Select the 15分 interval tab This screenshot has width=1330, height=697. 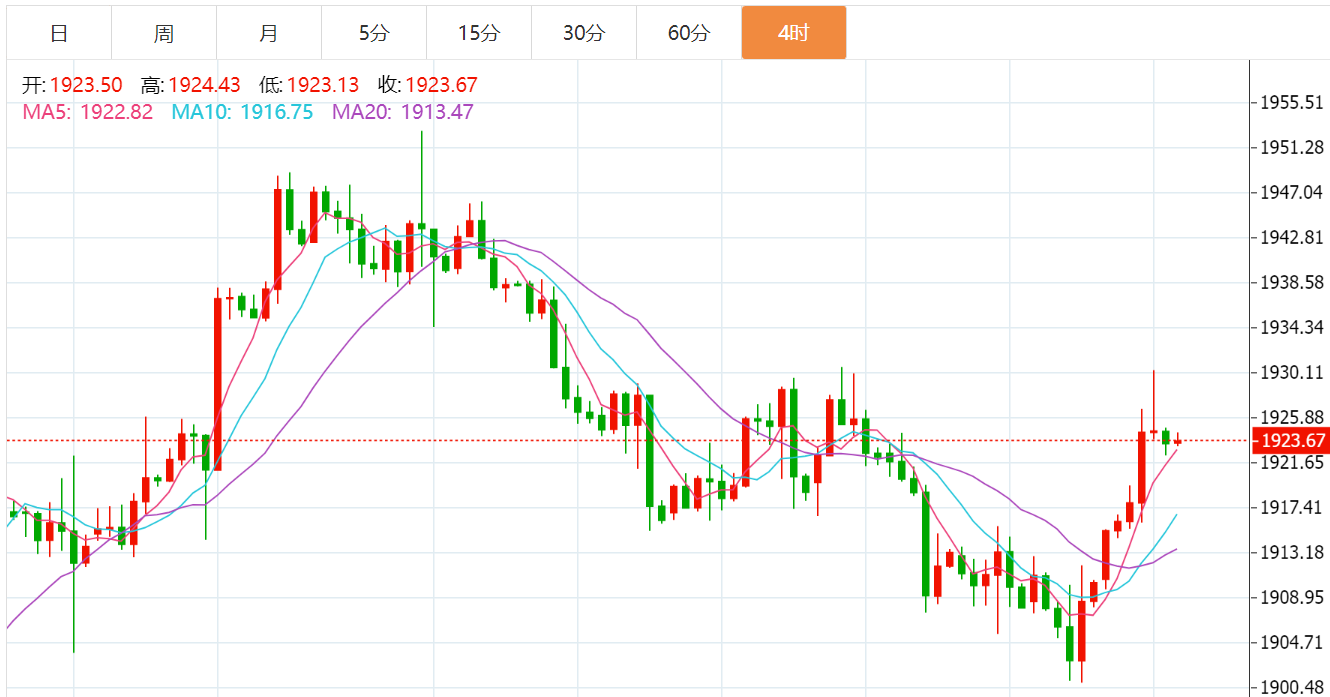[x=479, y=33]
